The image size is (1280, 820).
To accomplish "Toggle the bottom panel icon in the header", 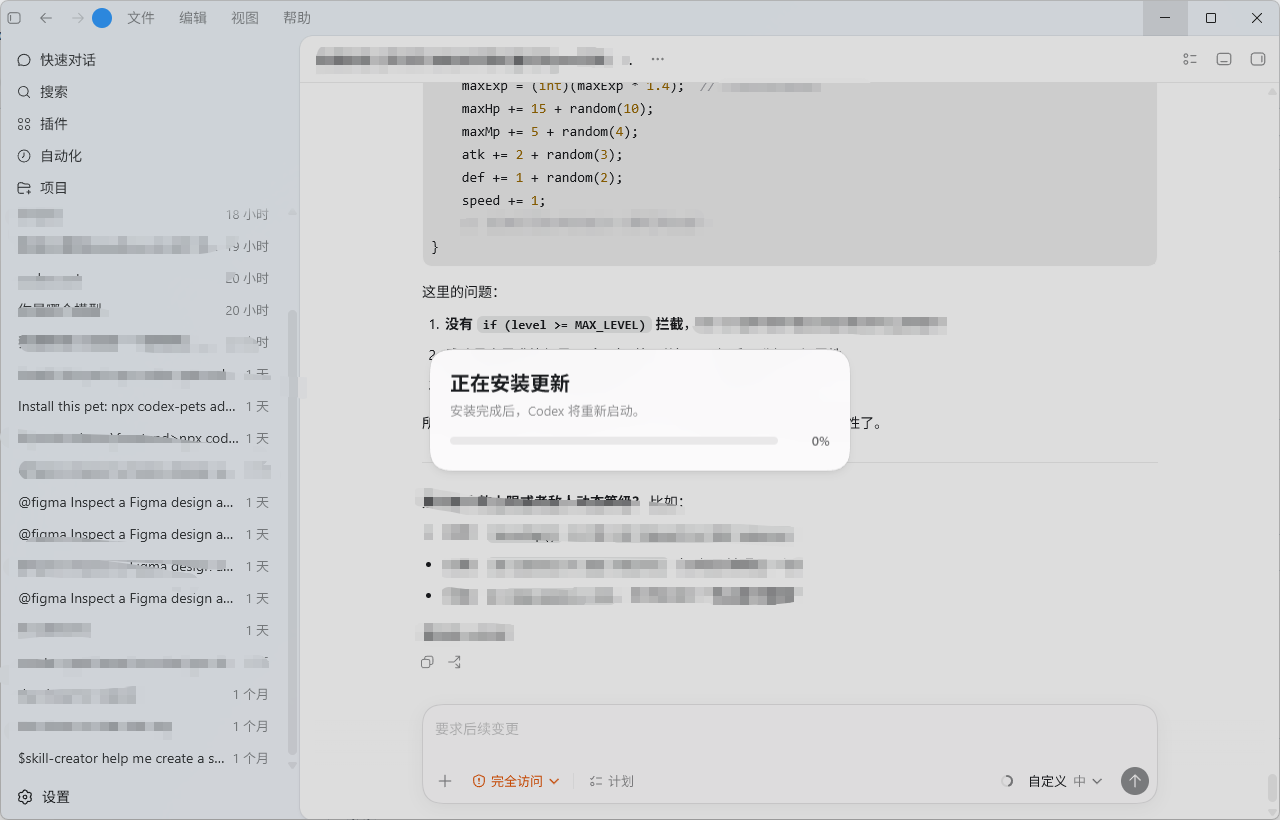I will (1224, 60).
